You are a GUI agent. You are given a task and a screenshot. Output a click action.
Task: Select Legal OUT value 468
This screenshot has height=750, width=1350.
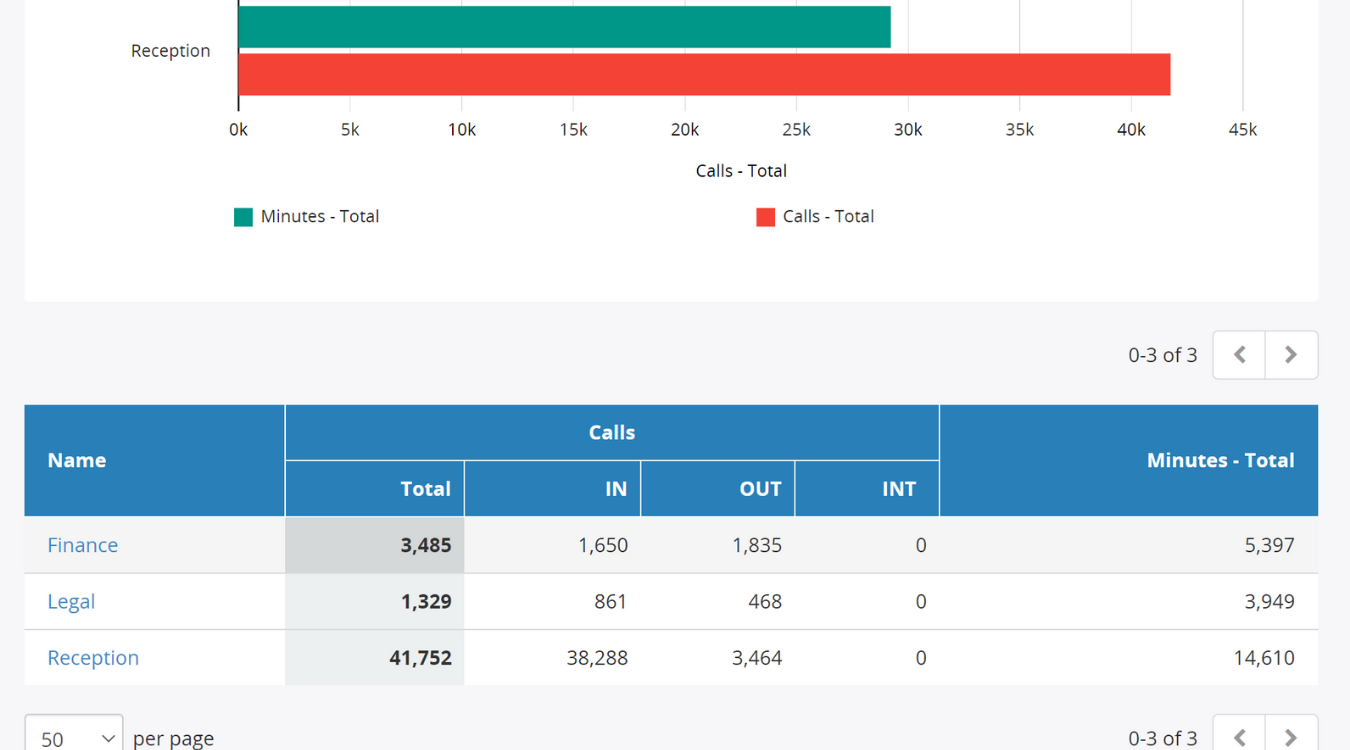point(765,601)
